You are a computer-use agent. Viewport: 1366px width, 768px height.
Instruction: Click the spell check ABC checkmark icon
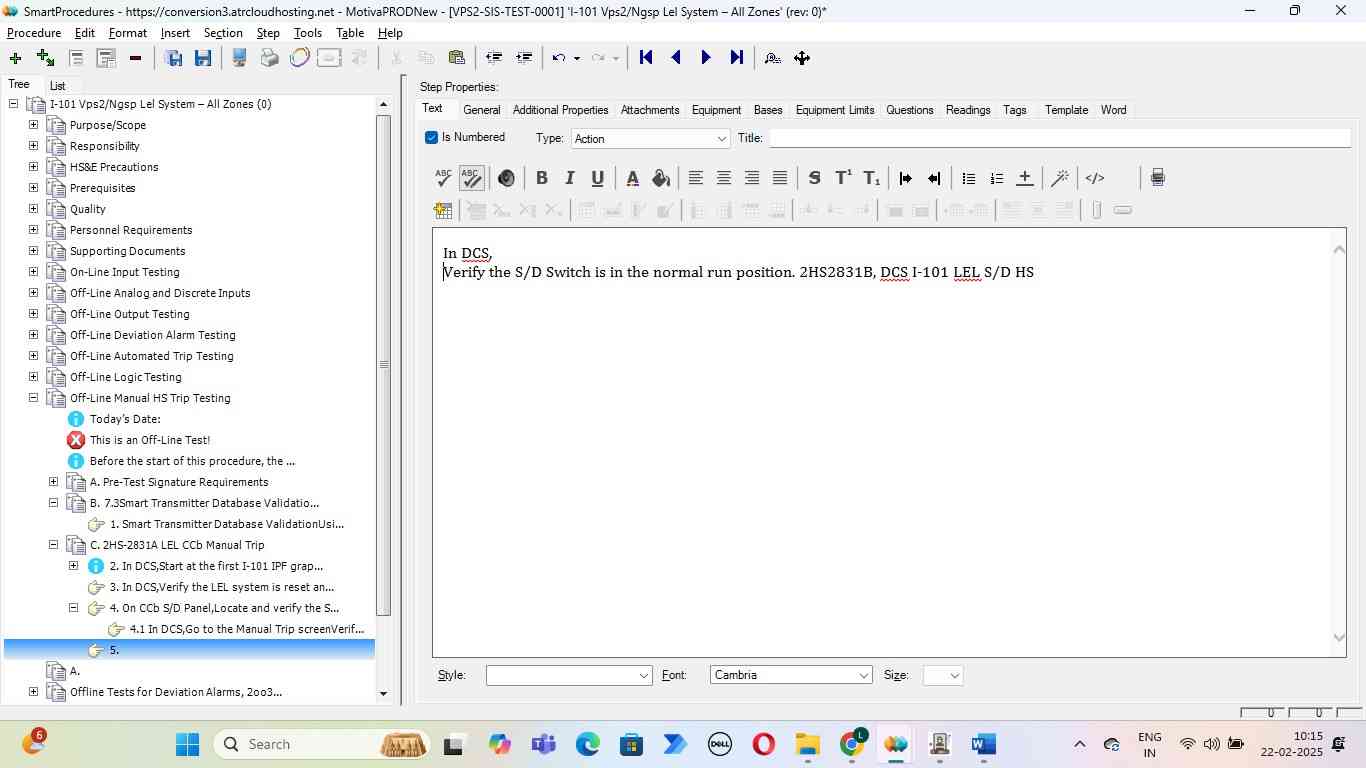pyautogui.click(x=443, y=178)
